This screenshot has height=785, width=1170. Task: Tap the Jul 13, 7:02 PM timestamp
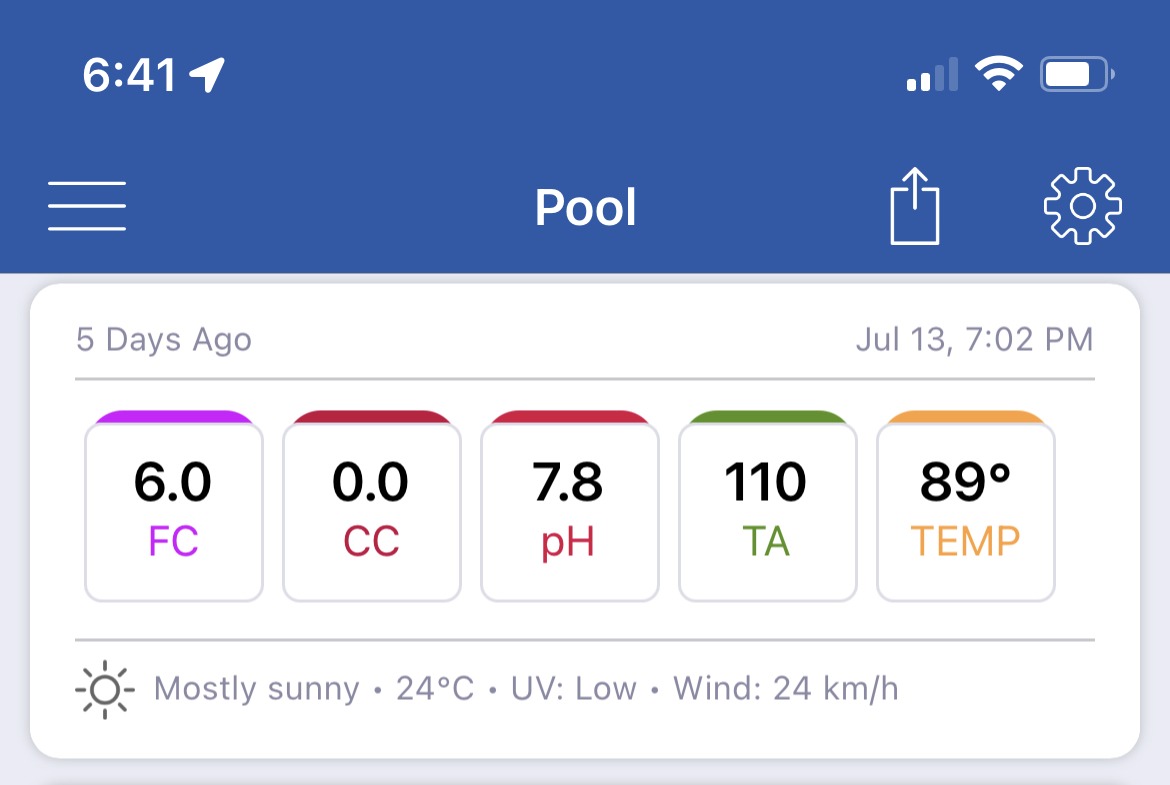[x=975, y=340]
